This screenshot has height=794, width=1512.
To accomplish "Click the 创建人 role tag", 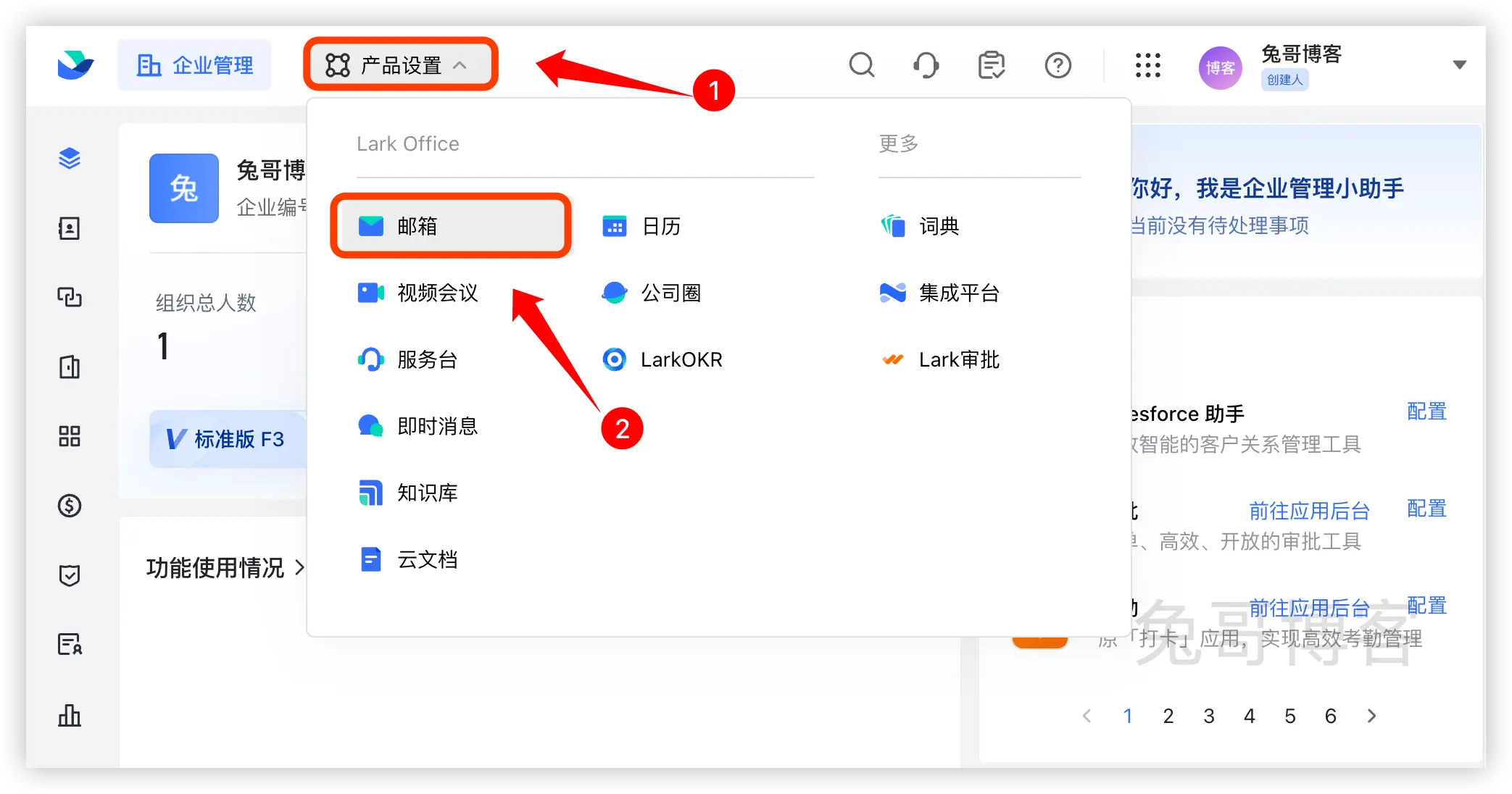I will coord(1284,80).
